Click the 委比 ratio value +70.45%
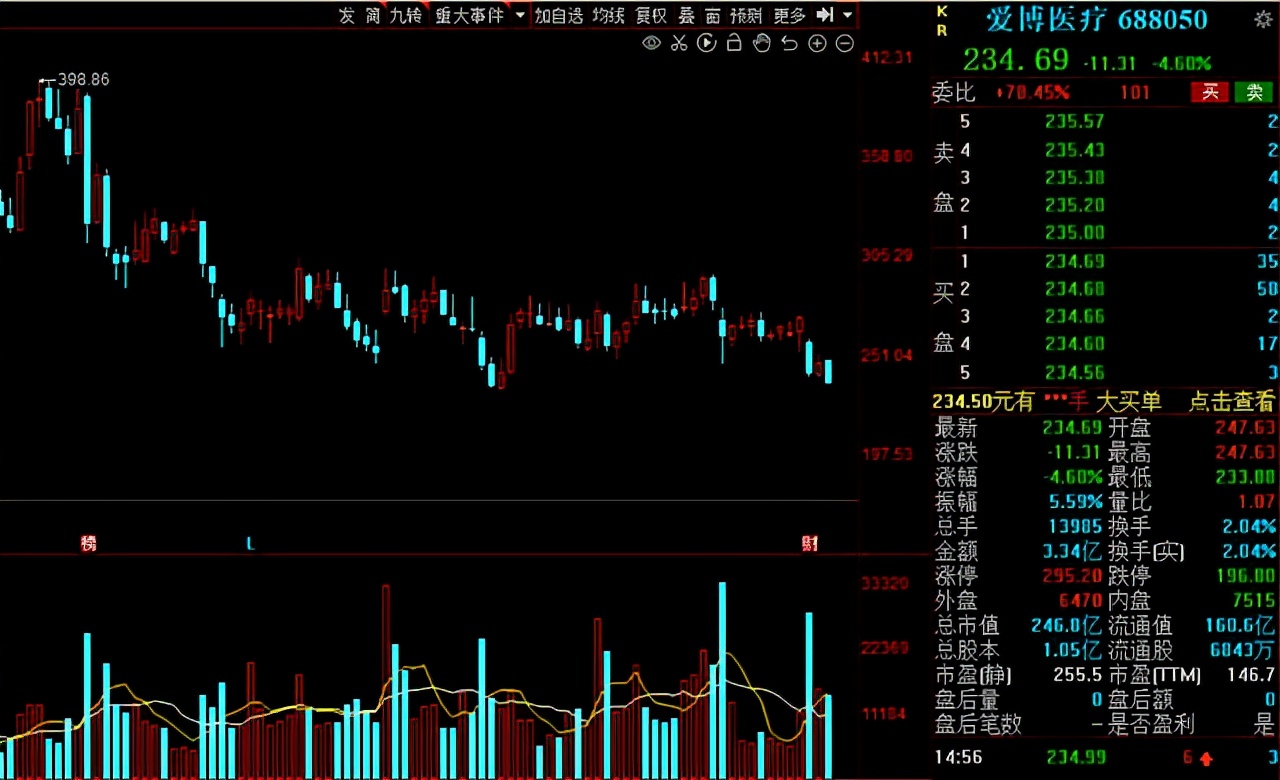 1033,93
